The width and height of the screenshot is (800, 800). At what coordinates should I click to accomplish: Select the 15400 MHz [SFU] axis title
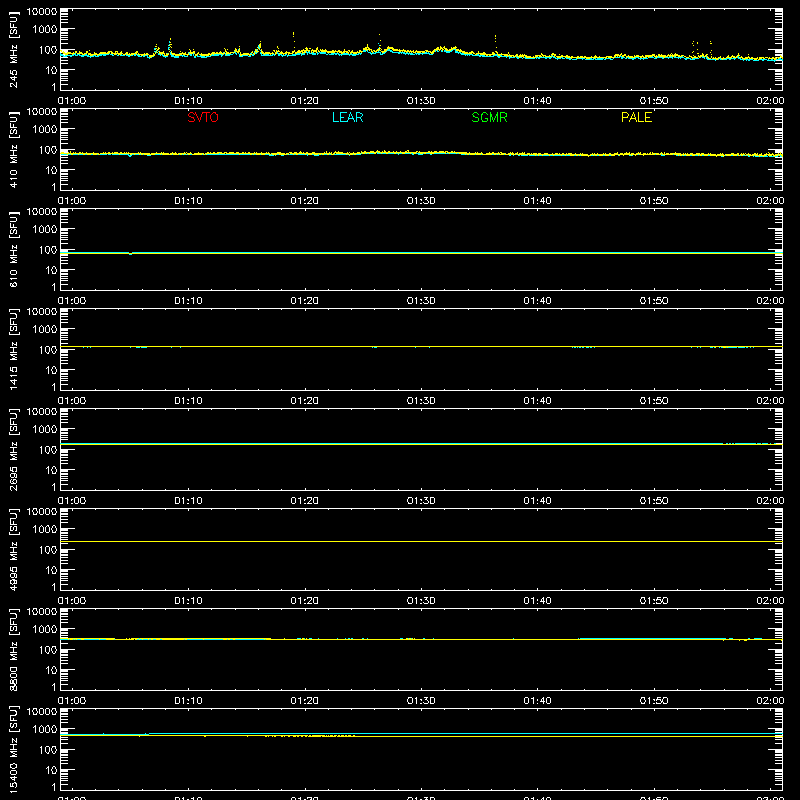tap(14, 749)
